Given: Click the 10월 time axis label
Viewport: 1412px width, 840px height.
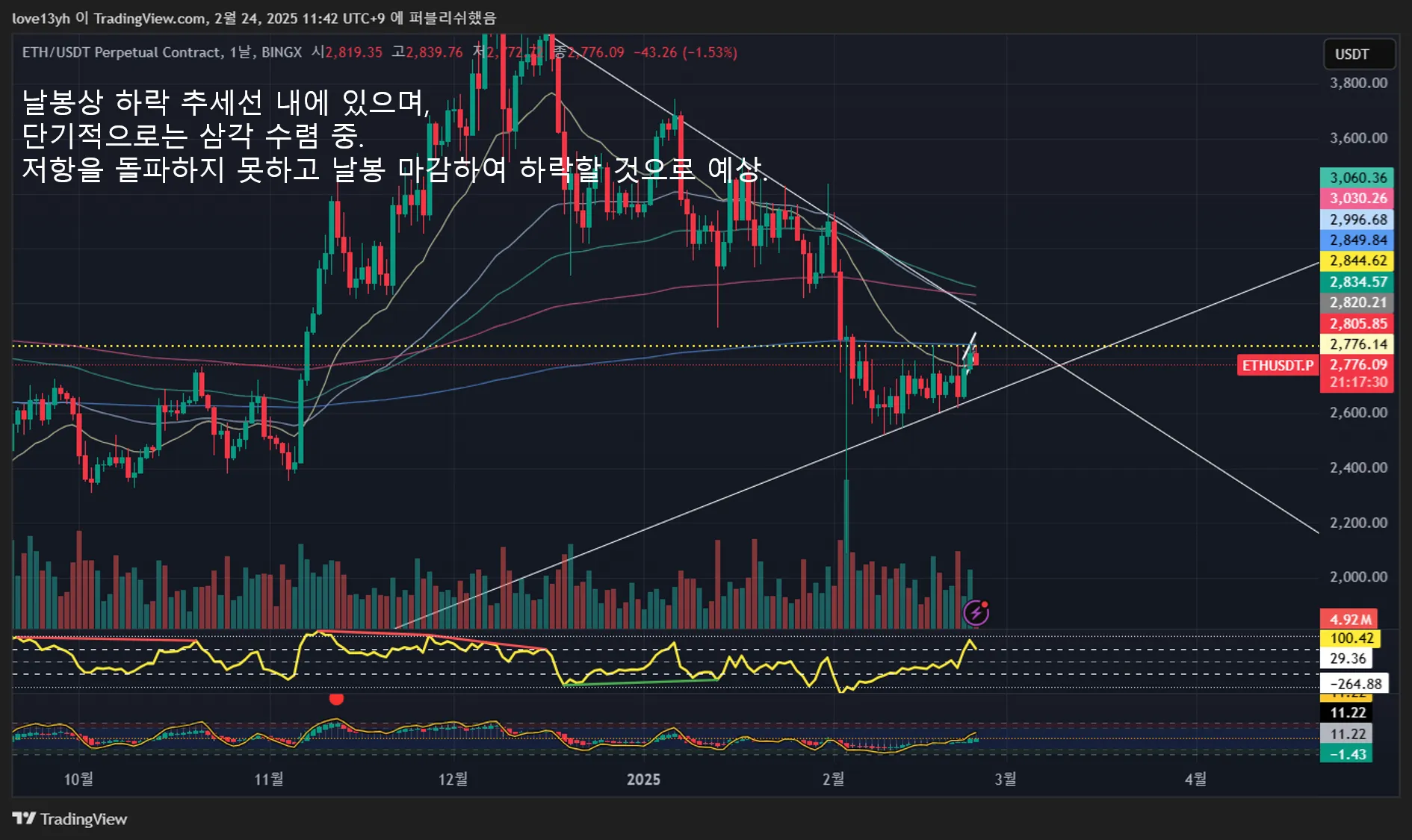Looking at the screenshot, I should pyautogui.click(x=78, y=779).
